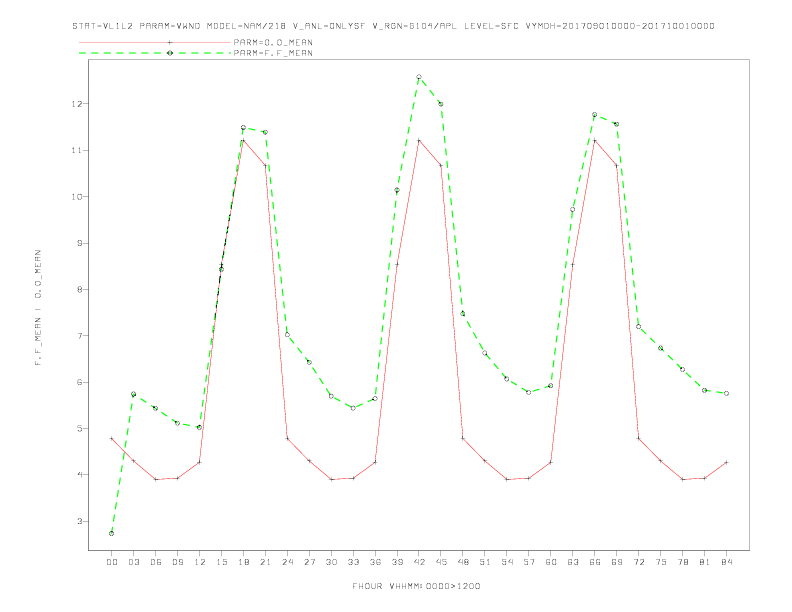Screen dimensions: 792x612
Task: Click the x-axis tick label 54
Action: 507,562
